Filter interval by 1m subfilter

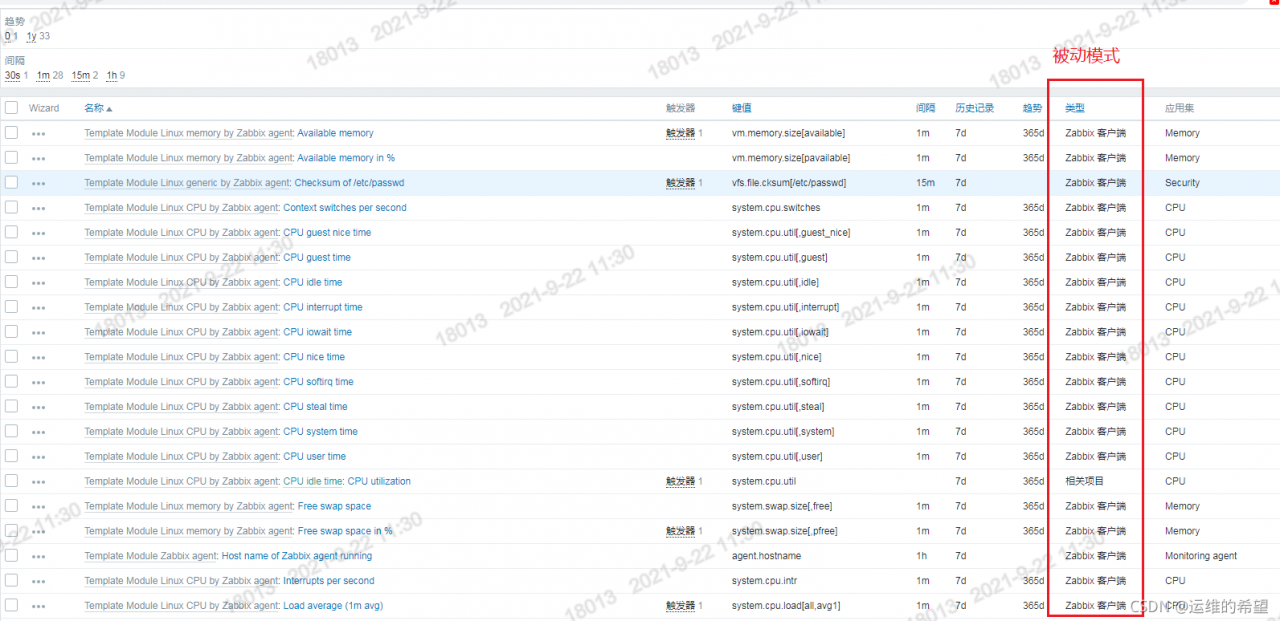coord(43,75)
